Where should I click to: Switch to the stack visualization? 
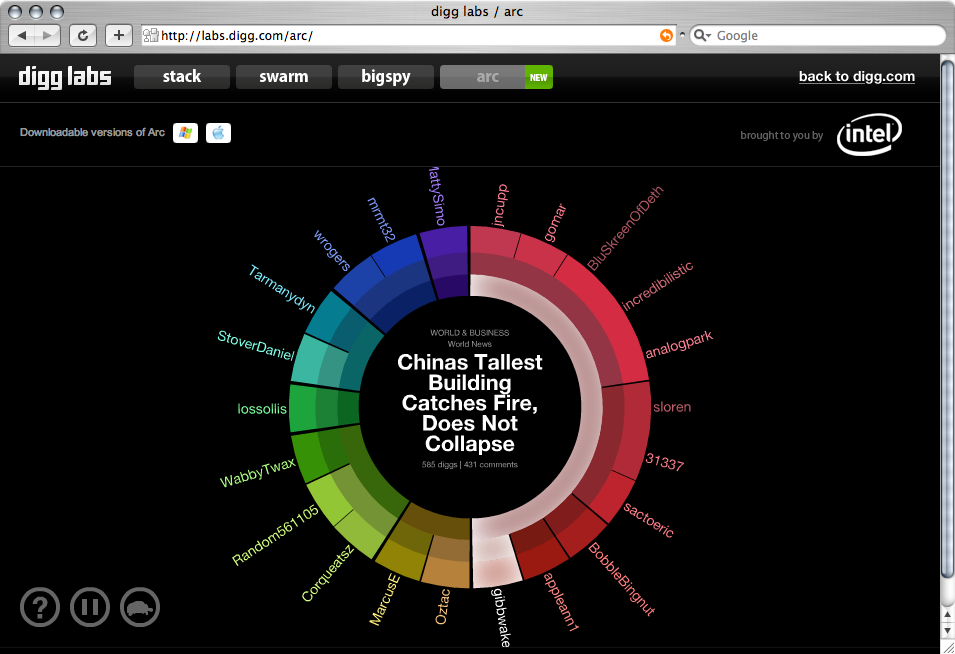(x=181, y=76)
